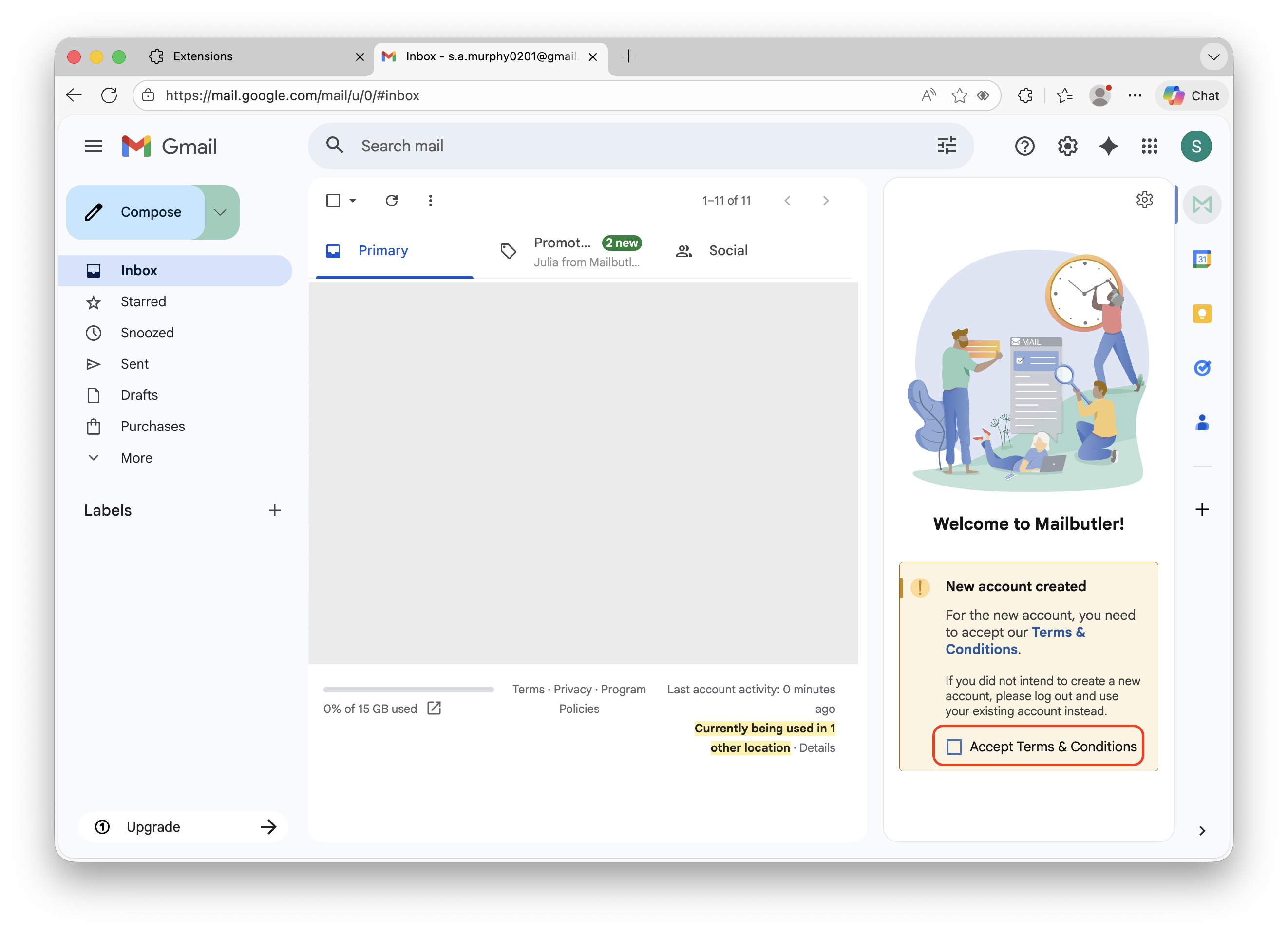The height and width of the screenshot is (934, 1288).
Task: Check Accept Terms & Conditions checkbox
Action: [954, 747]
